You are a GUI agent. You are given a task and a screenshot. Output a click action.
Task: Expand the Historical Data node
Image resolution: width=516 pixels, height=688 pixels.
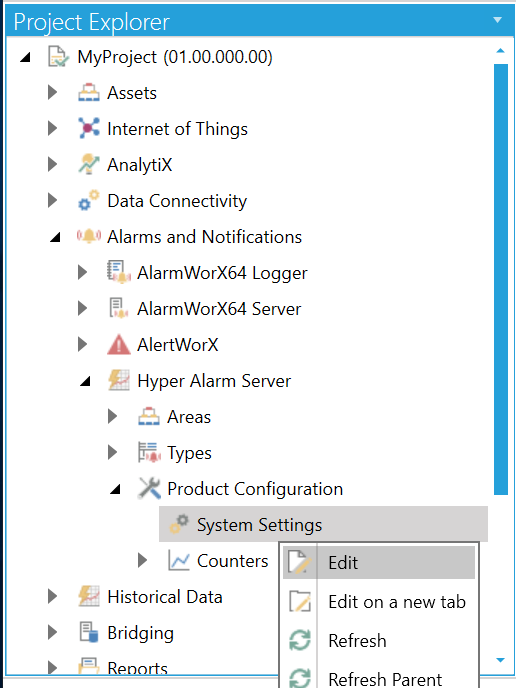click(53, 596)
